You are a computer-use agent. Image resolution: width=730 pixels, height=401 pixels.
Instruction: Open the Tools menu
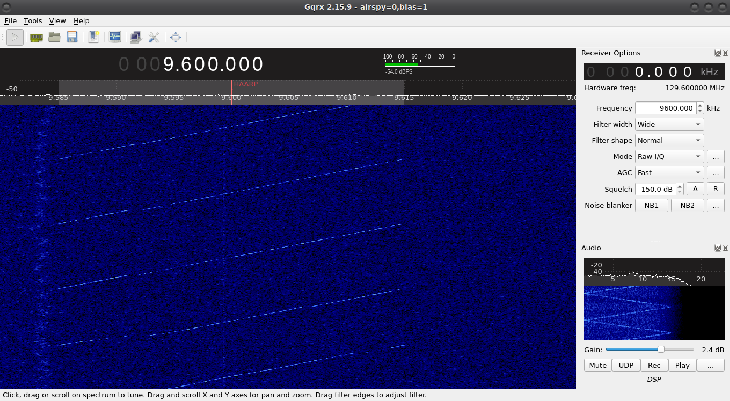point(33,20)
